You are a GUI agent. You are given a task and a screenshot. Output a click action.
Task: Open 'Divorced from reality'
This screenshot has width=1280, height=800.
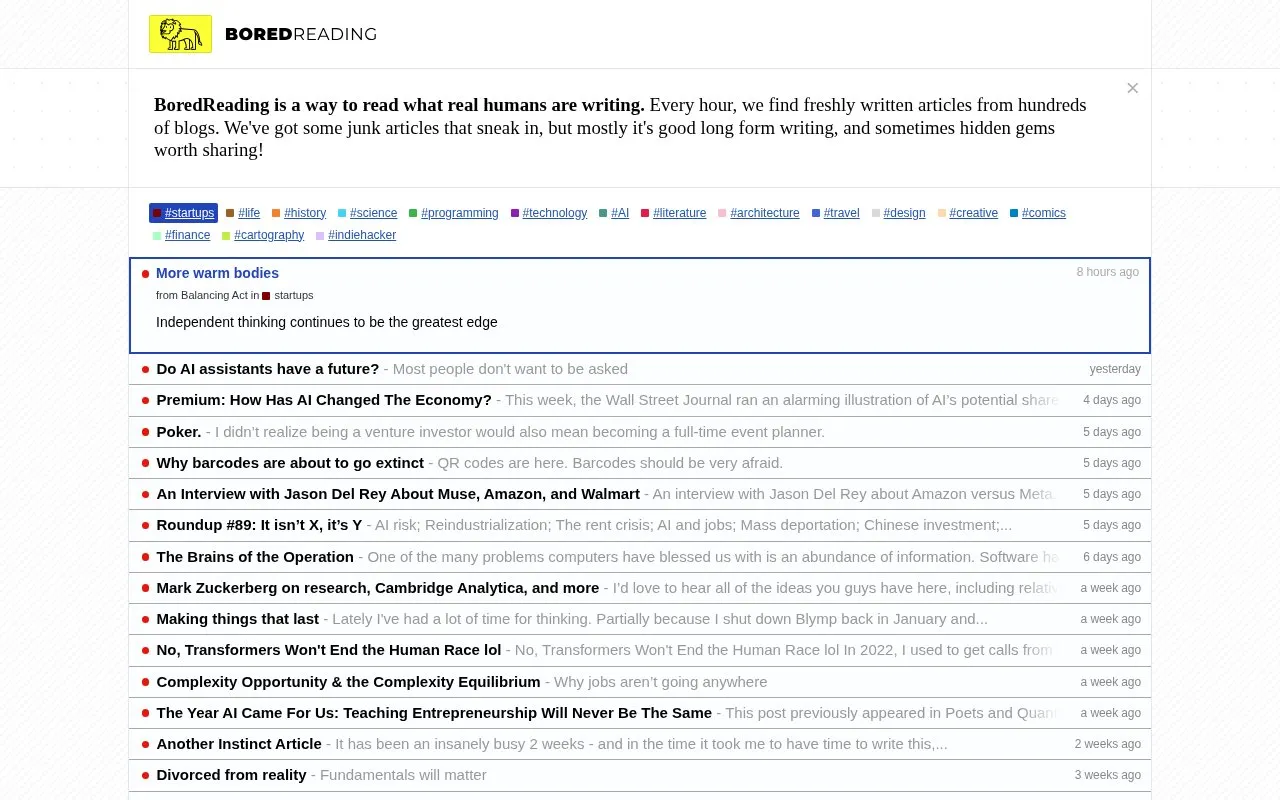[231, 775]
